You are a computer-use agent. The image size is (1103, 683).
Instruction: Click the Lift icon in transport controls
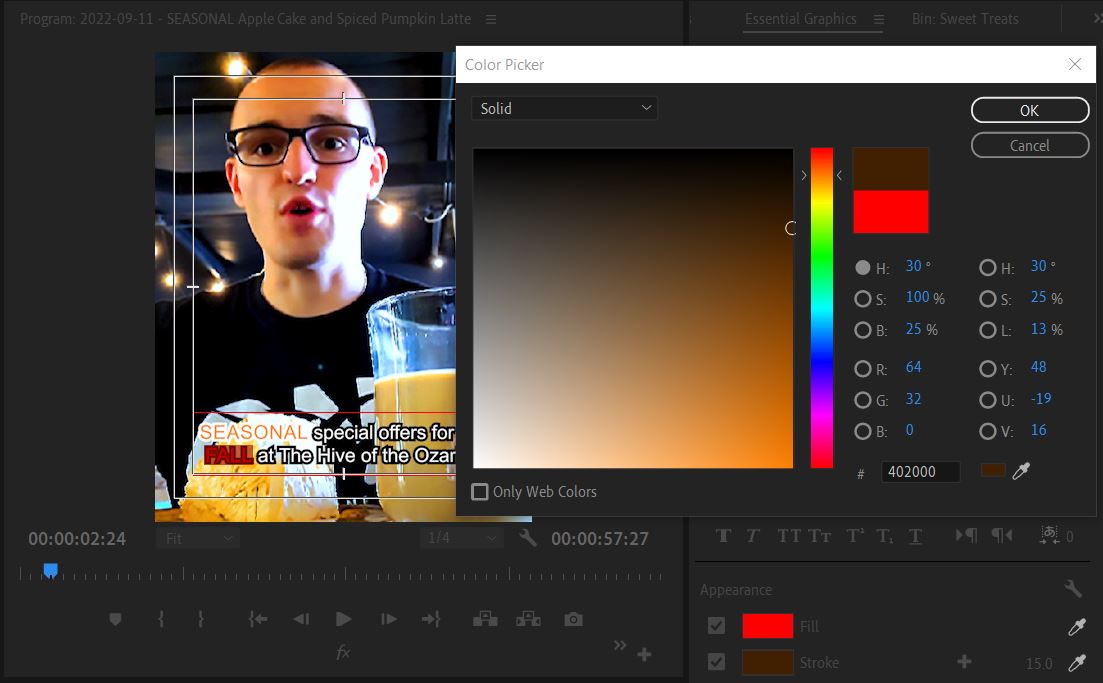click(x=485, y=619)
